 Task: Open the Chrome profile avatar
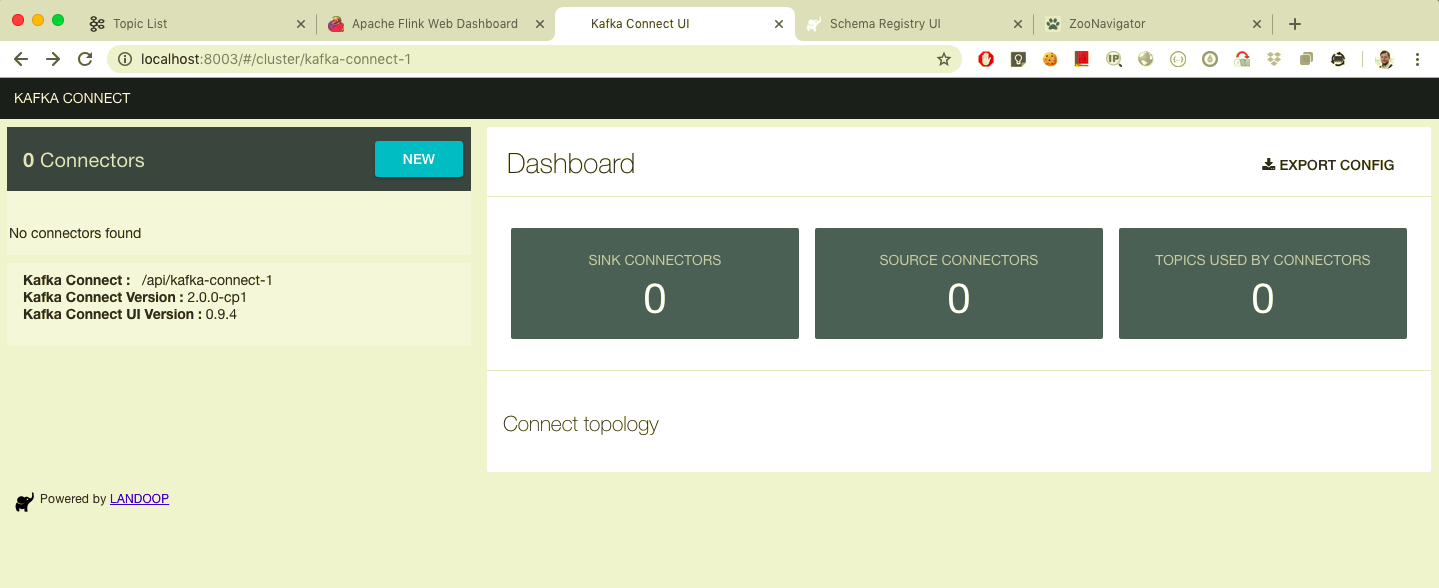[x=1384, y=59]
